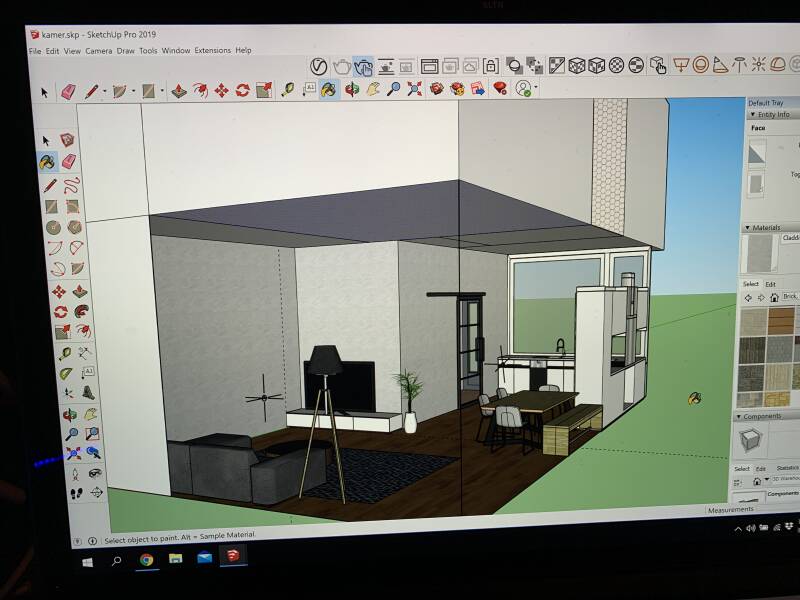Open the arrow dropdown beside the Arc tool
Viewport: 800px width, 600px height.
[x=134, y=92]
